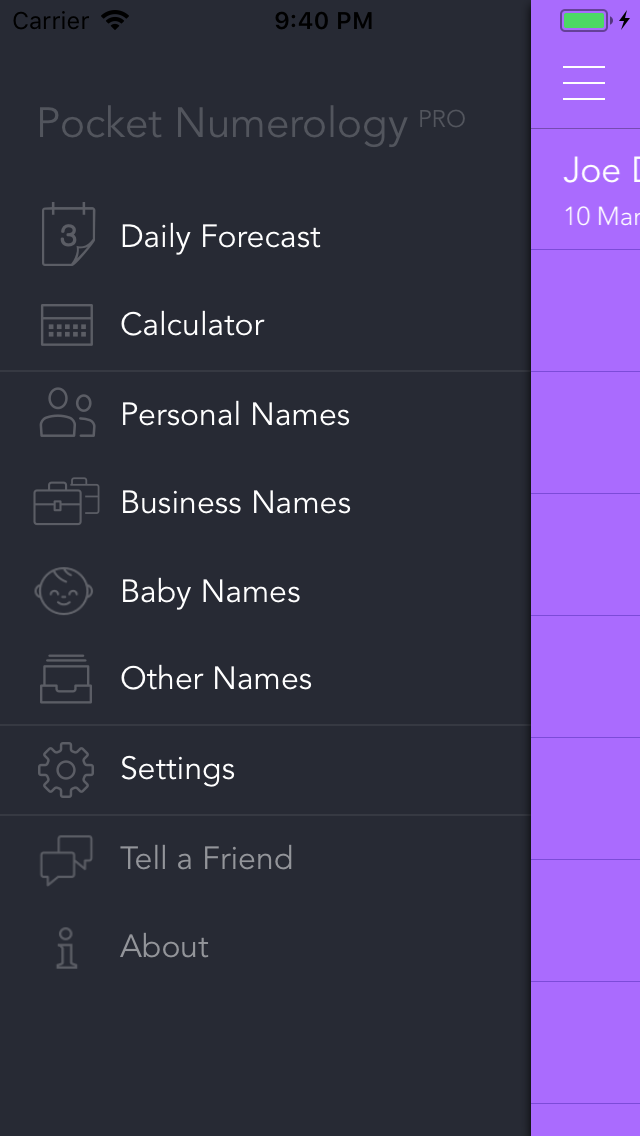Screen dimensions: 640x1136
Task: Open the hamburger menu on the purple panel
Action: pos(584,83)
